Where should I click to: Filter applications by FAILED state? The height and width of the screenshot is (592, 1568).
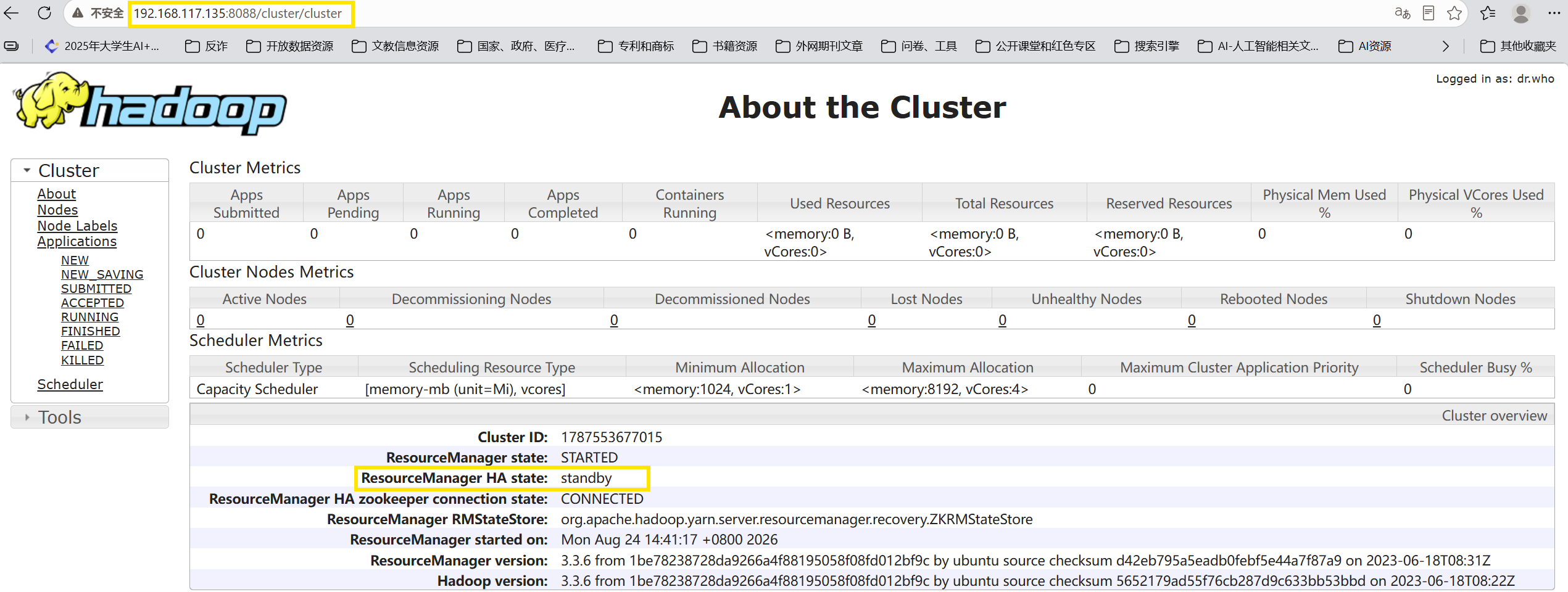(81, 345)
